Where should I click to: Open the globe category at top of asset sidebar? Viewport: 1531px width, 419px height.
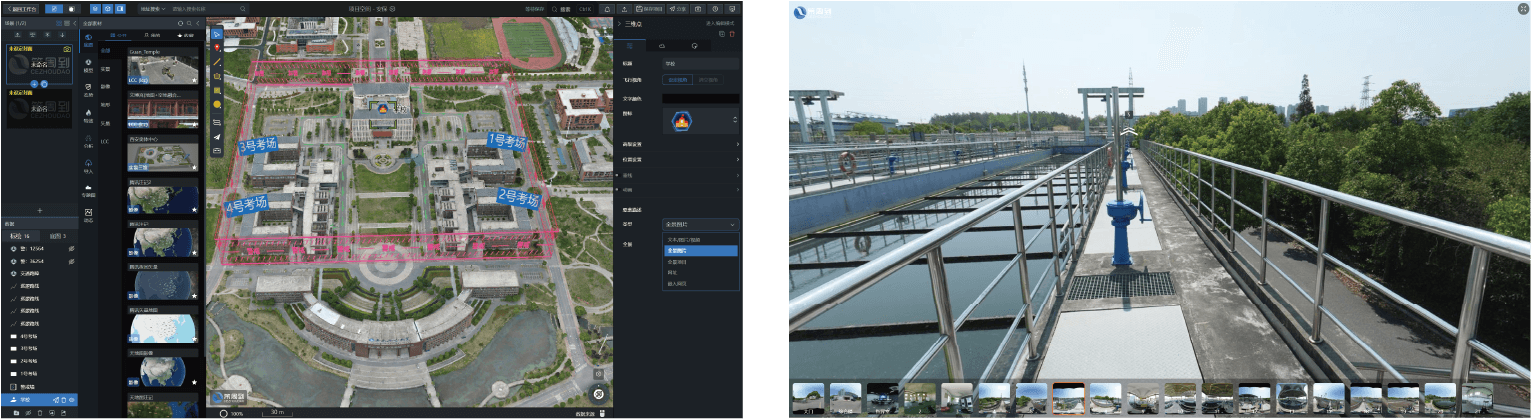(88, 42)
